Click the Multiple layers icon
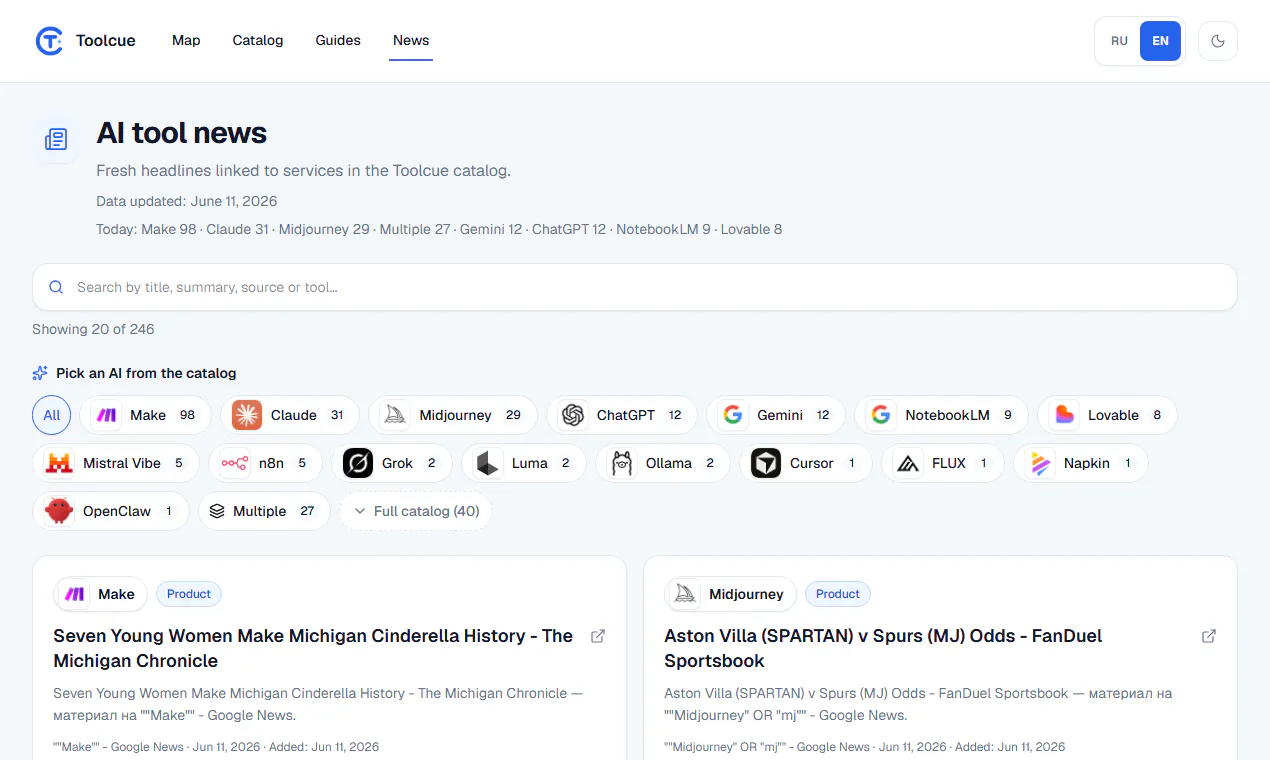 217,511
